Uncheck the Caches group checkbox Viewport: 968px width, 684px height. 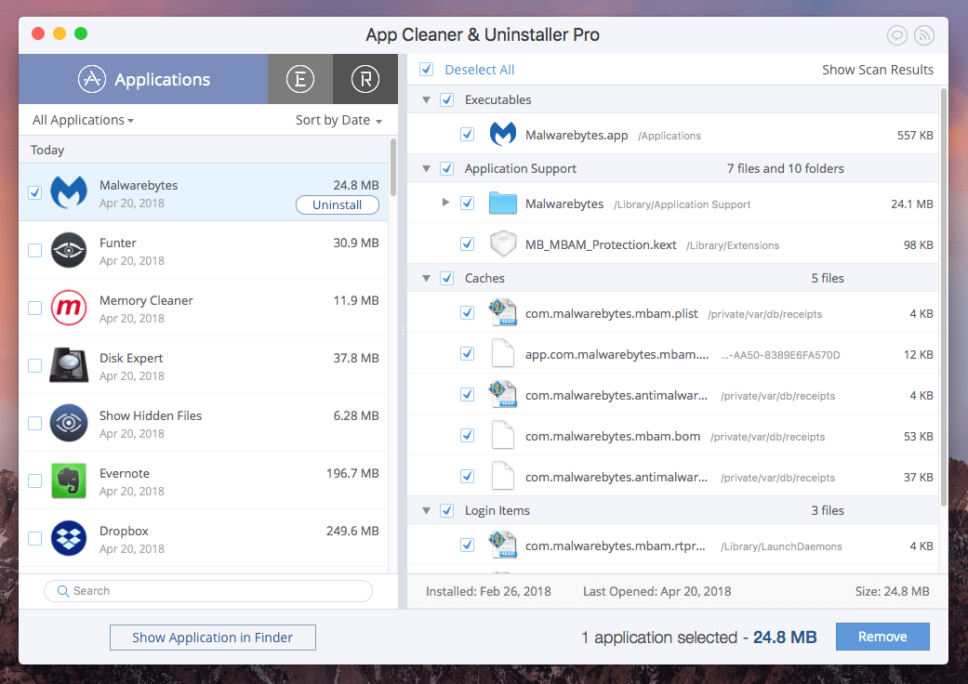tap(447, 278)
